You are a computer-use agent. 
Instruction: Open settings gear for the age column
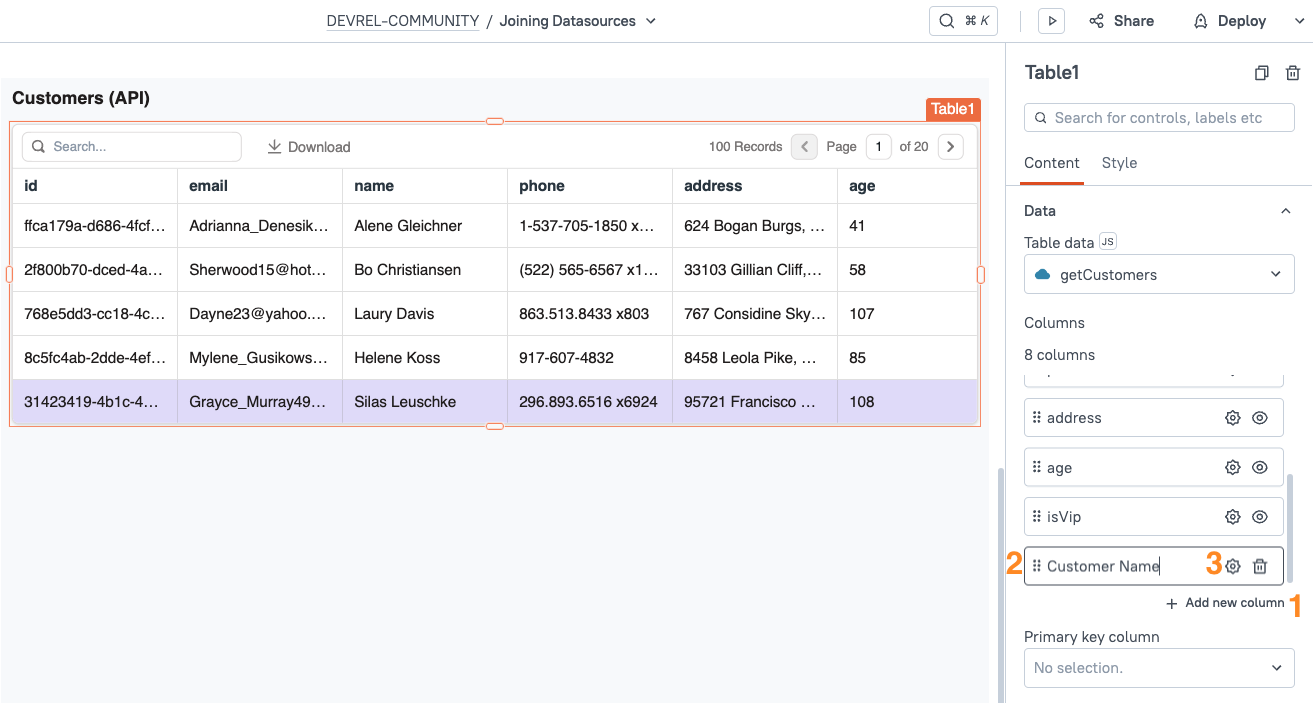(x=1232, y=467)
